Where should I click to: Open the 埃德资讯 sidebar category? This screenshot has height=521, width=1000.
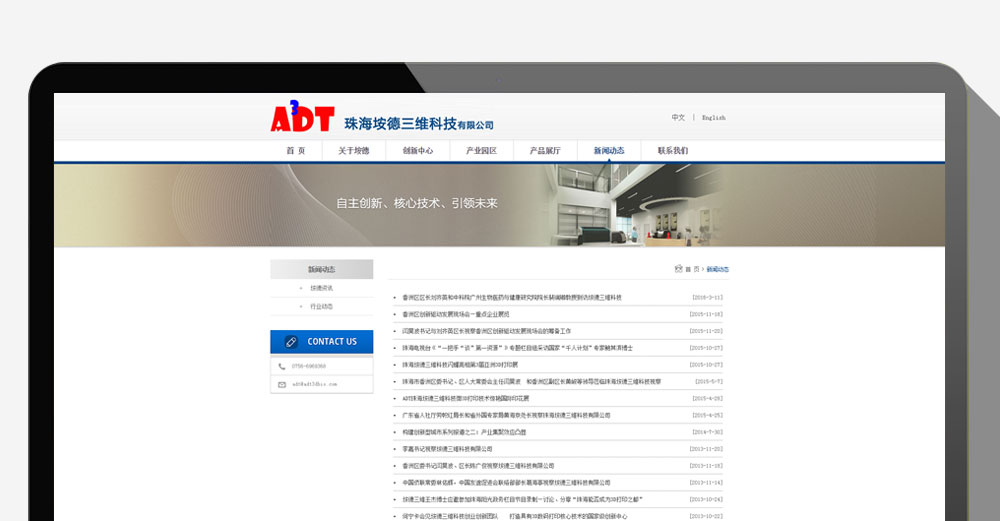pyautogui.click(x=321, y=288)
